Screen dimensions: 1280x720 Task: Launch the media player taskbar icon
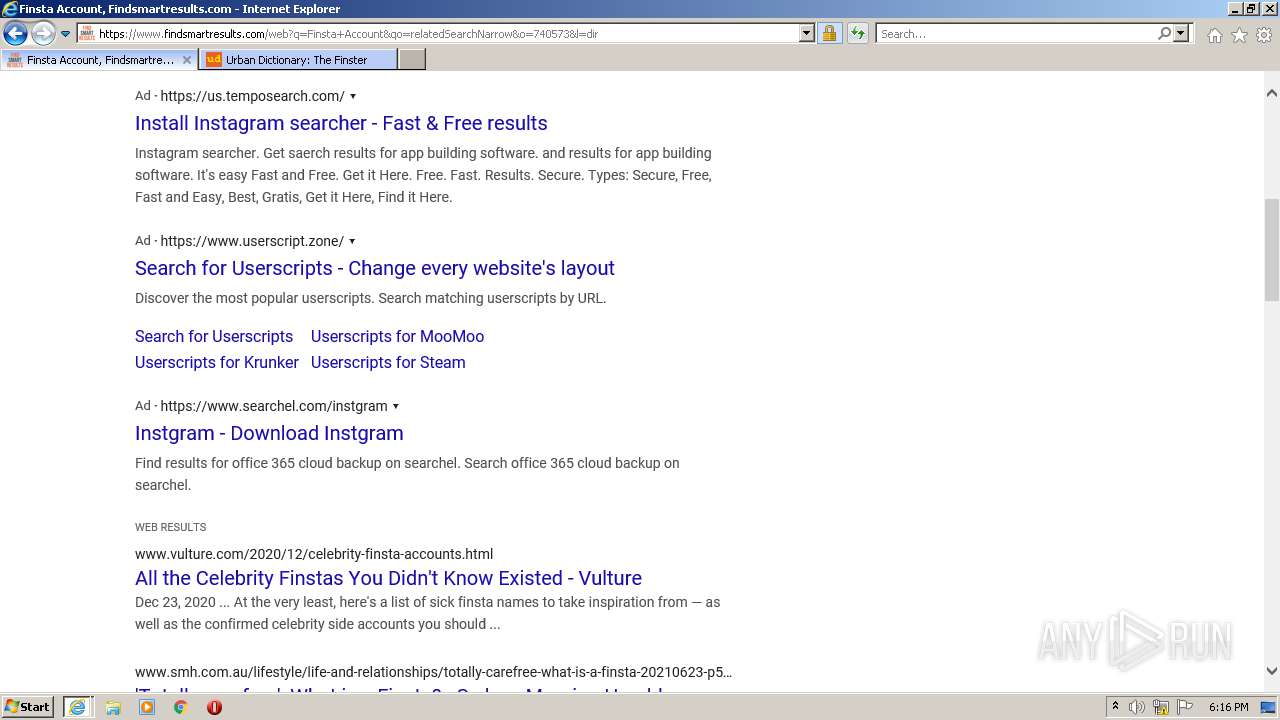coord(147,707)
